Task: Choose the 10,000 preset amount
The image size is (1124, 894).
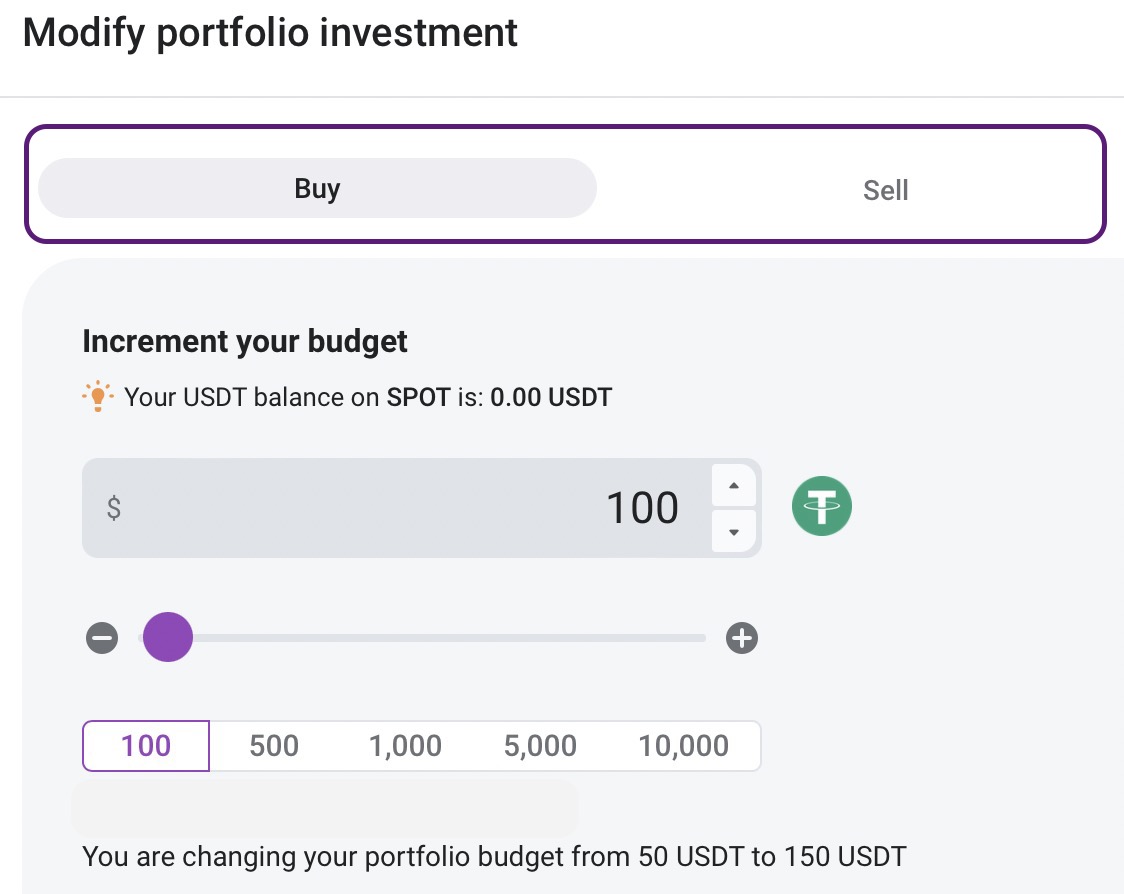Action: 684,746
